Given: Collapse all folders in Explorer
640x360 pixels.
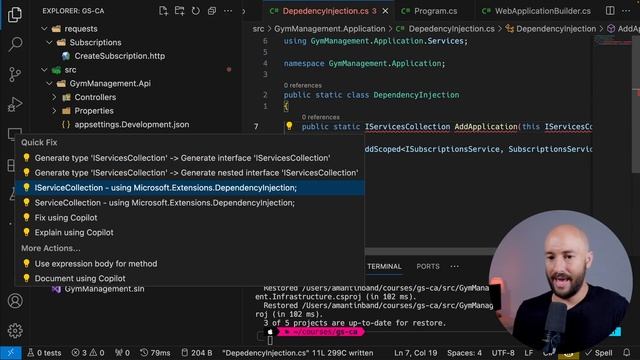Looking at the screenshot, I should pos(212,11).
